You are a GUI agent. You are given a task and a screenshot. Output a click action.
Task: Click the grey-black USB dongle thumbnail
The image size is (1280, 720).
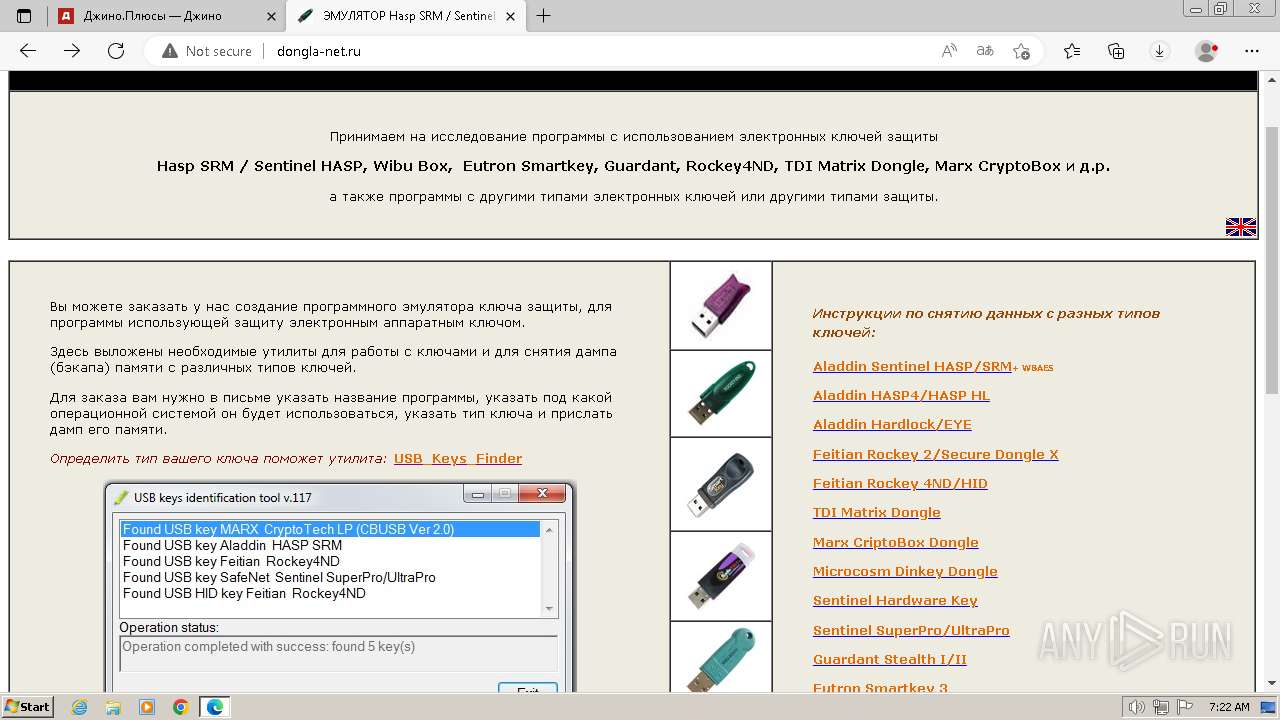721,484
